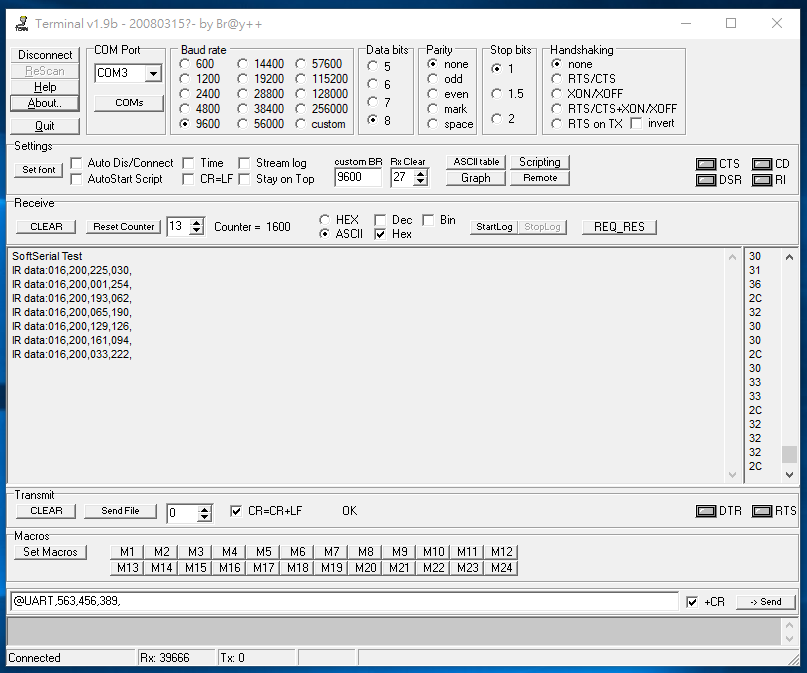The image size is (807, 673).
Task: Click inside the @UART transmit field
Action: tap(340, 601)
